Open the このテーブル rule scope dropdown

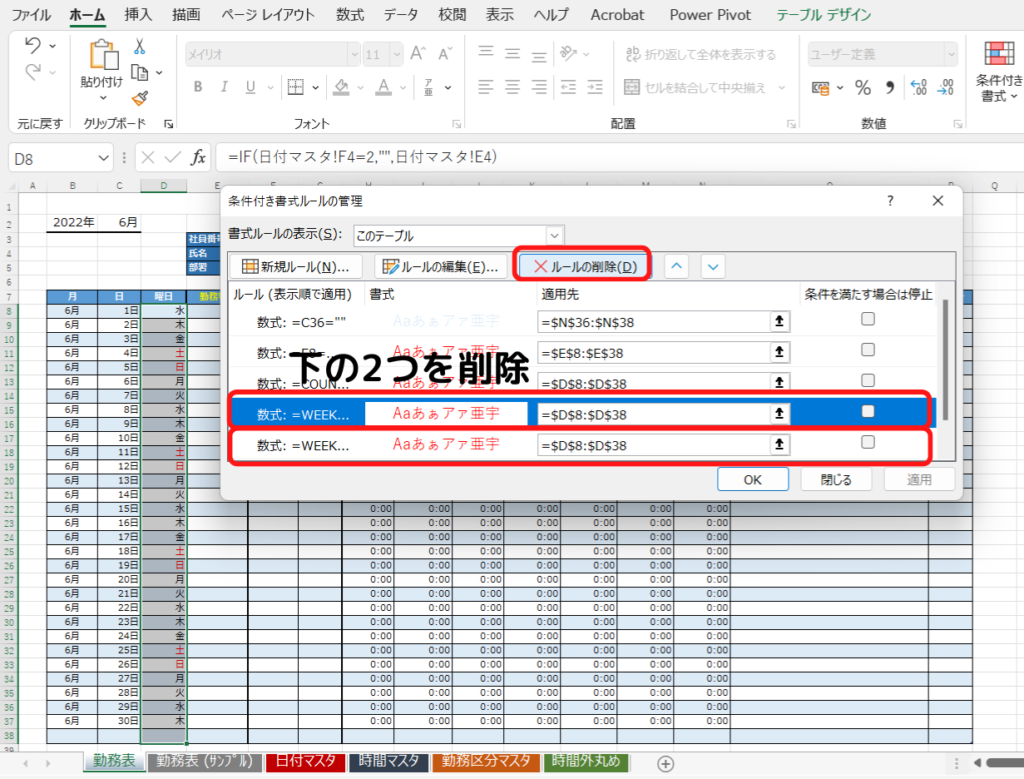tap(554, 235)
